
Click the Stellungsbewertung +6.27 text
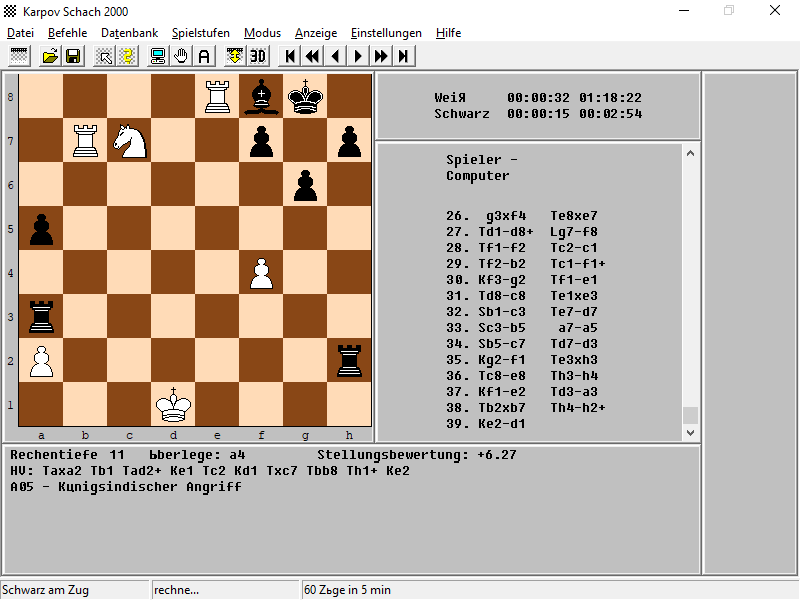(417, 455)
